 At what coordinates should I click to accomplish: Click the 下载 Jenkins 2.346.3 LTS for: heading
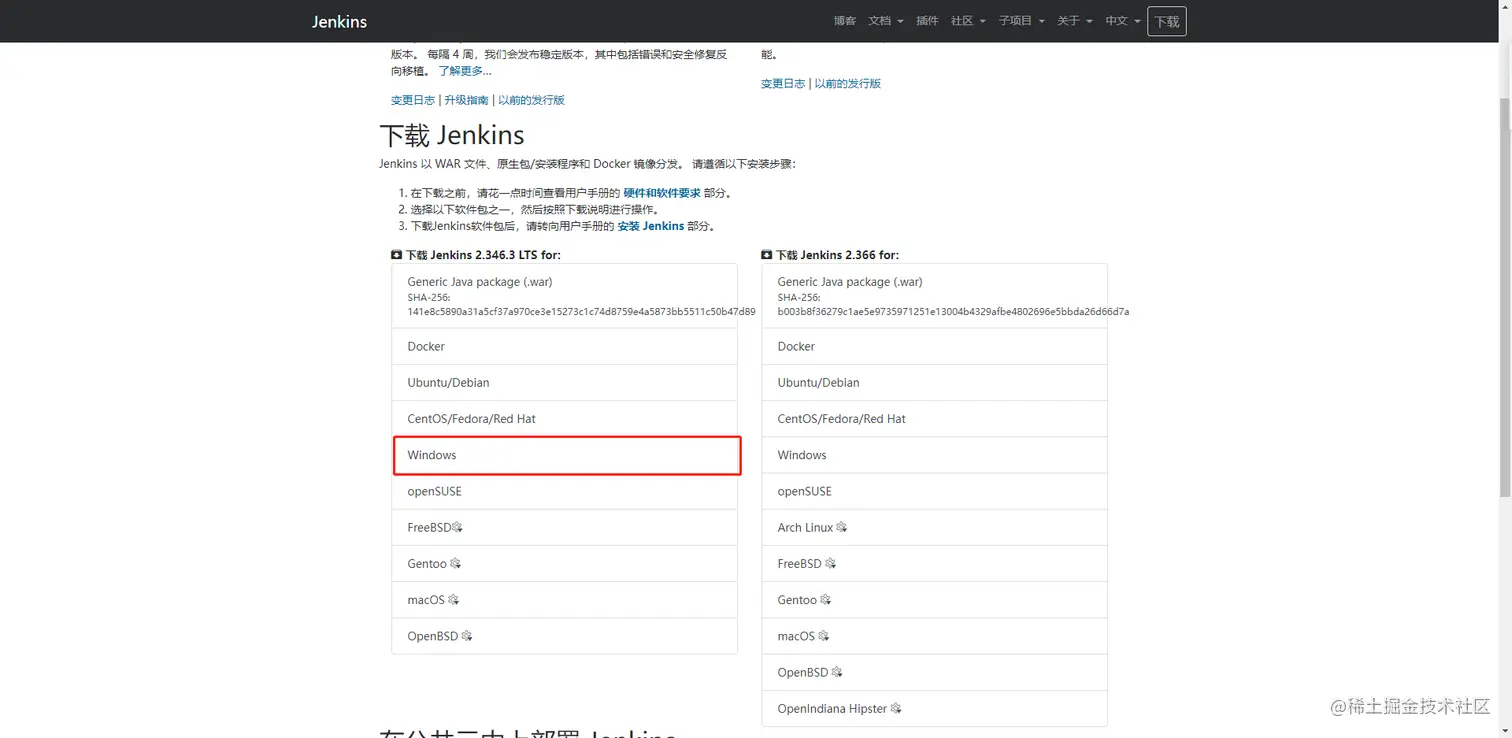tap(476, 255)
